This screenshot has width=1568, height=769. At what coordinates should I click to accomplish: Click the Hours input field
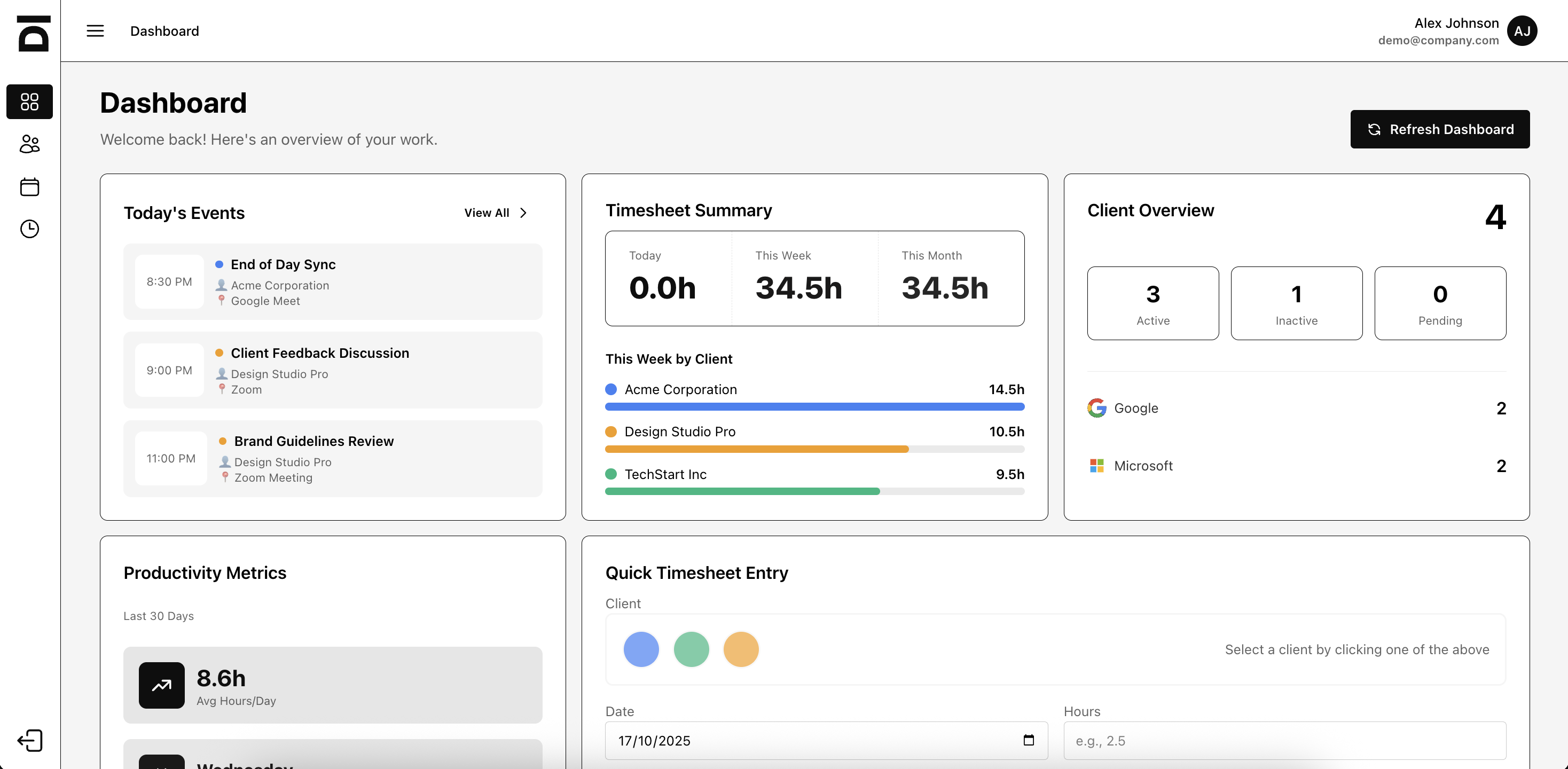click(1284, 740)
